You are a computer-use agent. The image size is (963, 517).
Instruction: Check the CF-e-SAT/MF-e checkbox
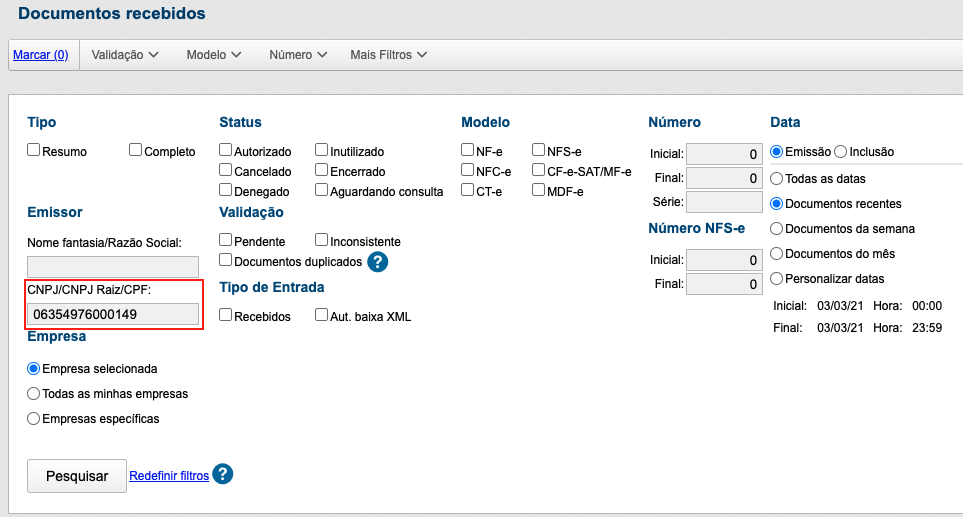coord(539,170)
